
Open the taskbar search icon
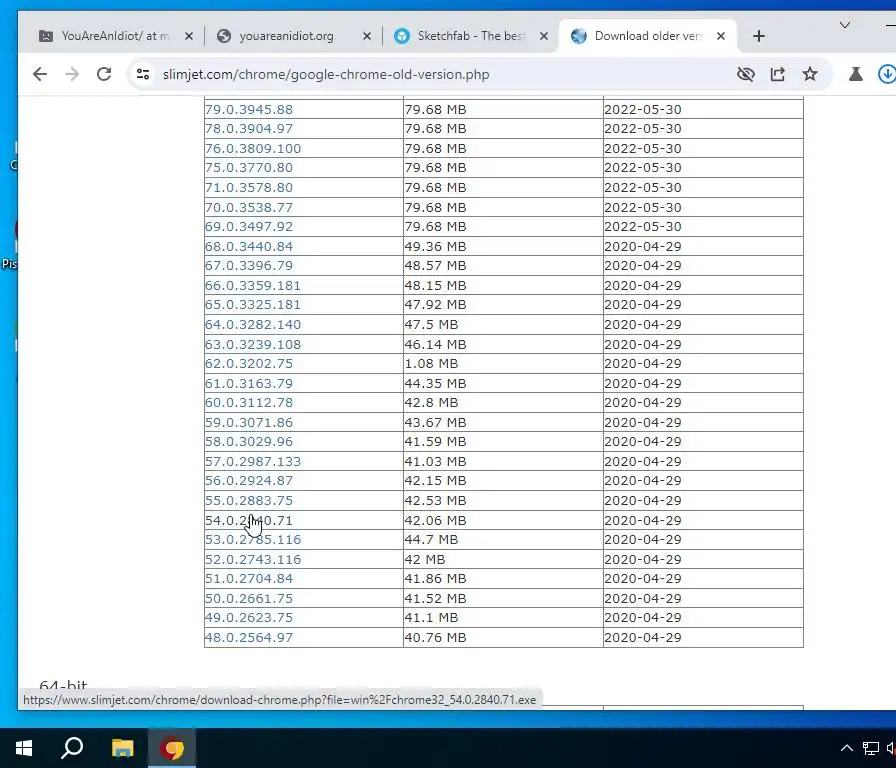(x=73, y=748)
